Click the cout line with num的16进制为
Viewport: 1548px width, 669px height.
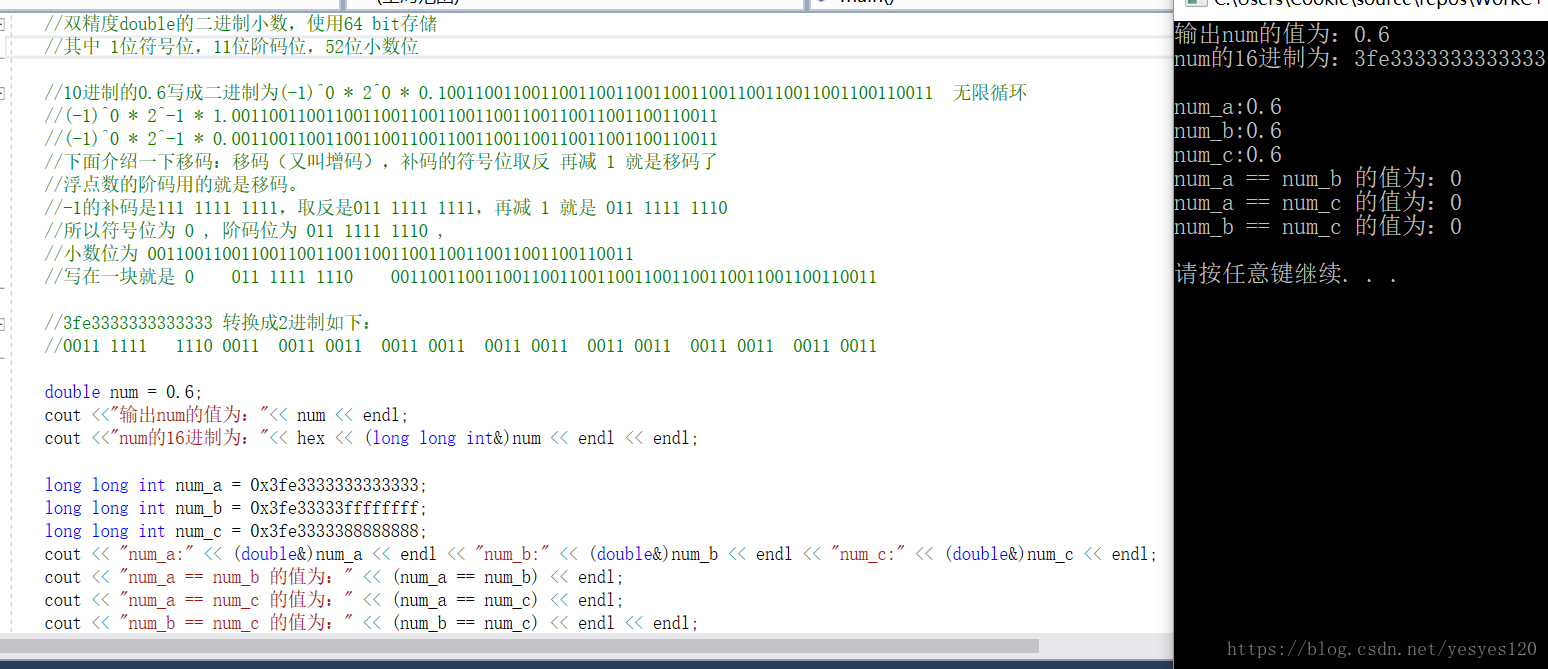coord(372,438)
